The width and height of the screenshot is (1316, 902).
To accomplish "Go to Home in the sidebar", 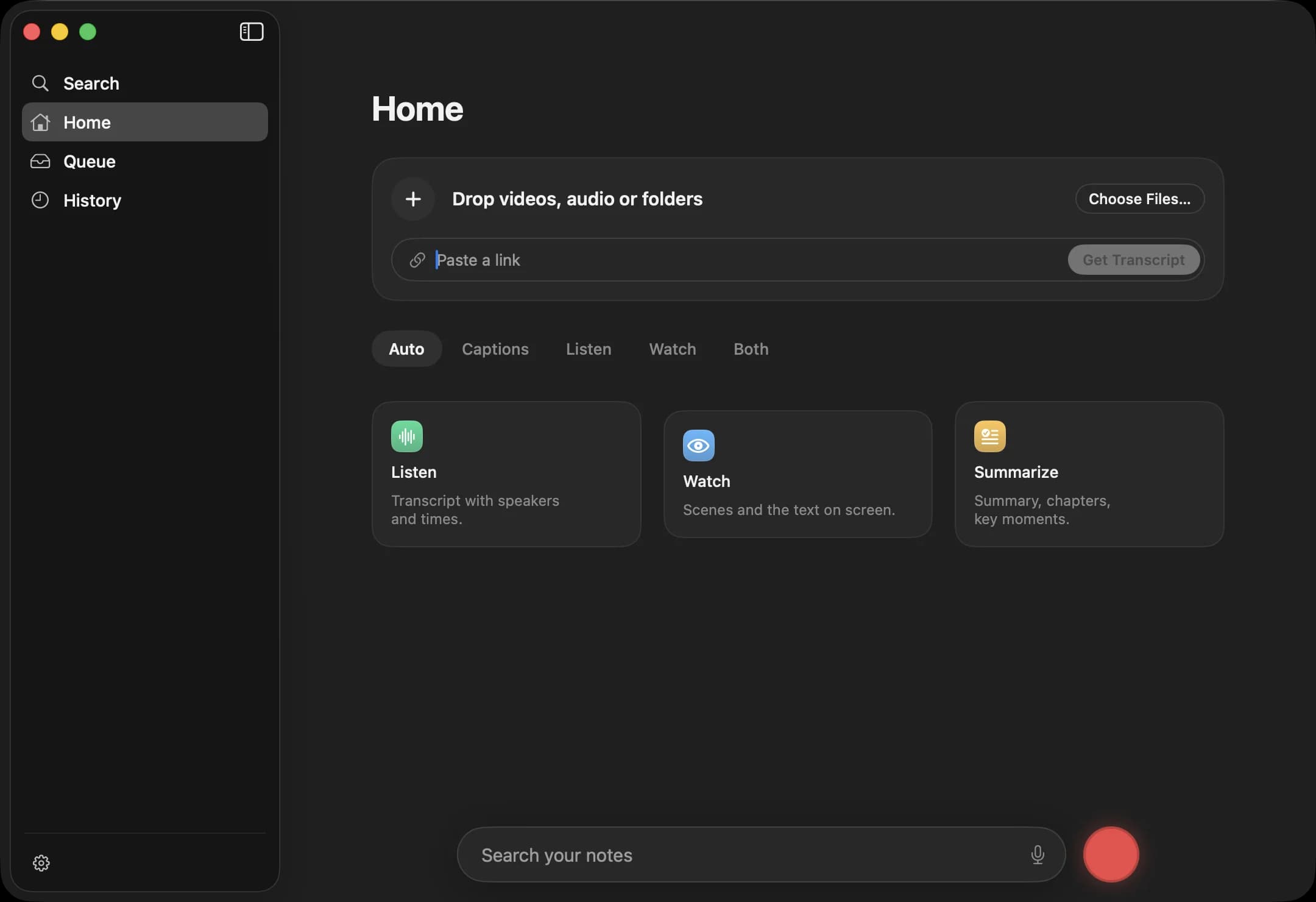I will click(144, 123).
